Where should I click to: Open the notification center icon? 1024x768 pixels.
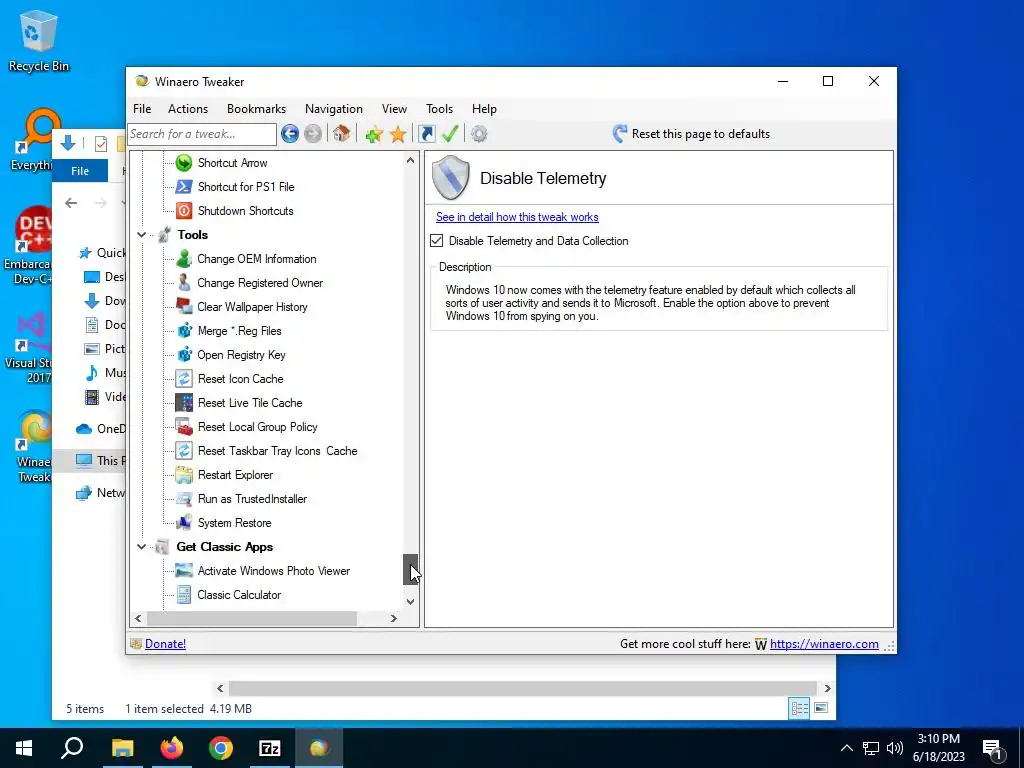click(993, 748)
